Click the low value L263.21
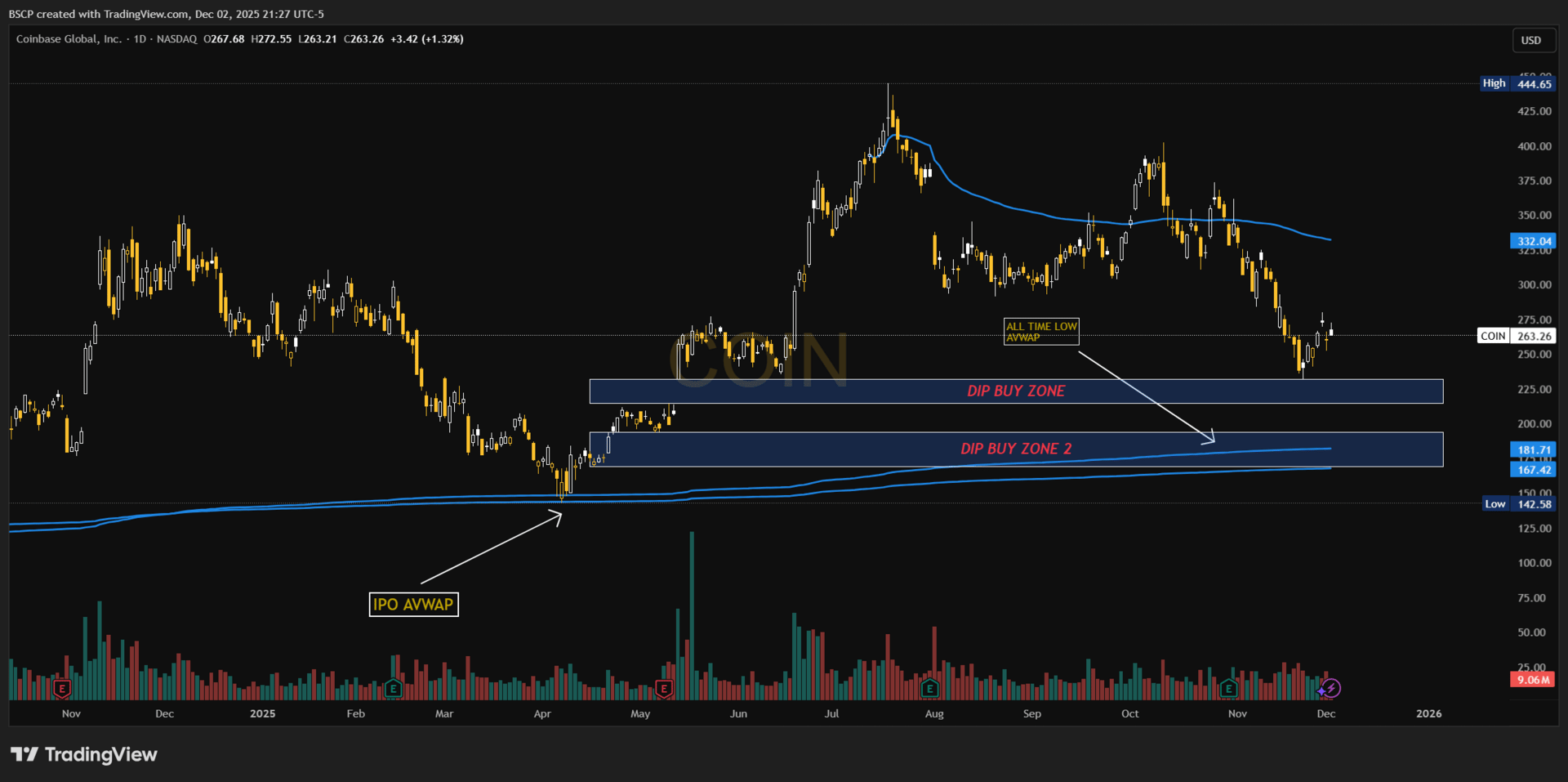This screenshot has height=782, width=1568. tap(318, 39)
